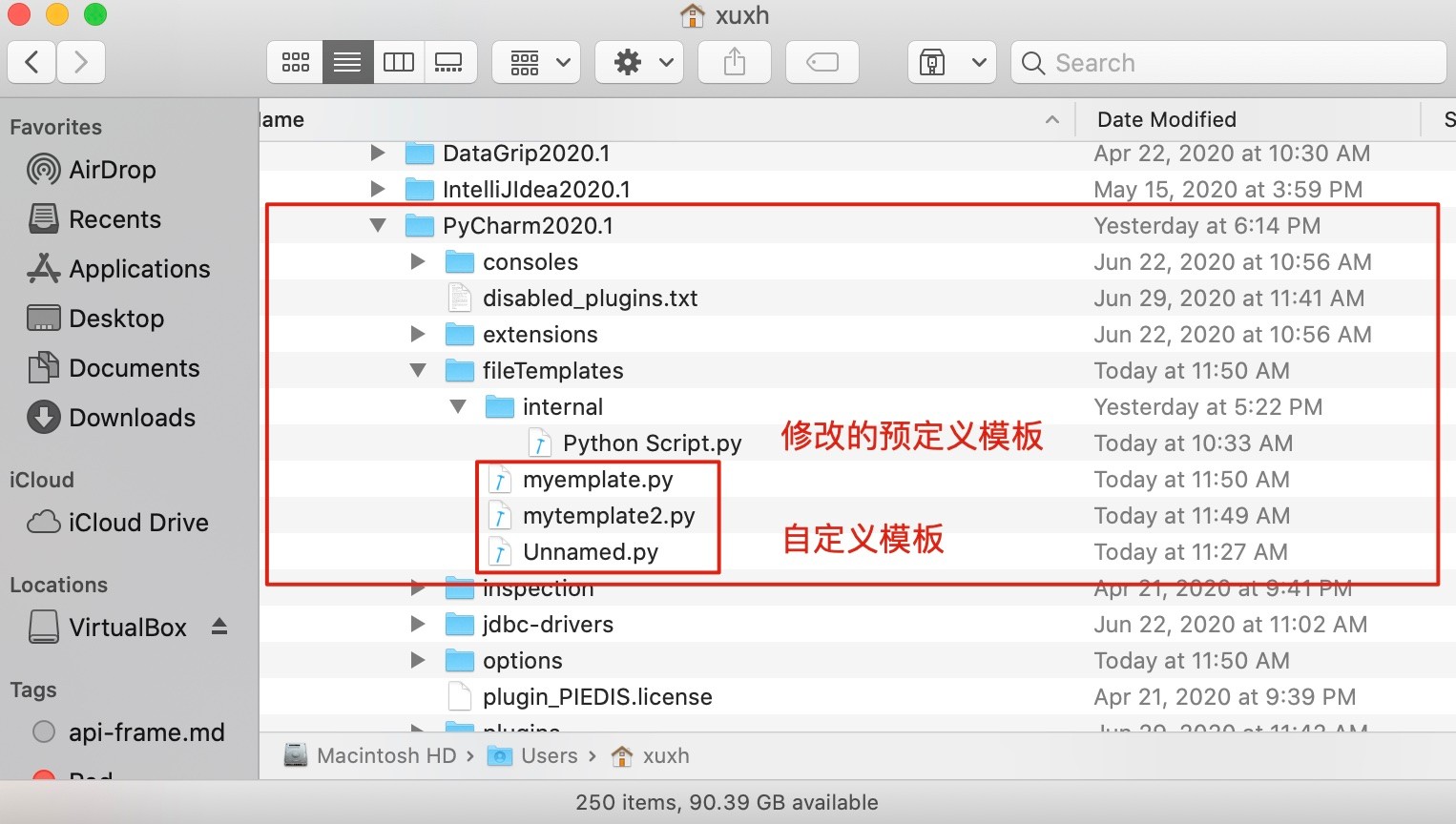The image size is (1456, 824).
Task: Click the xuxh home icon in title bar
Action: click(692, 15)
